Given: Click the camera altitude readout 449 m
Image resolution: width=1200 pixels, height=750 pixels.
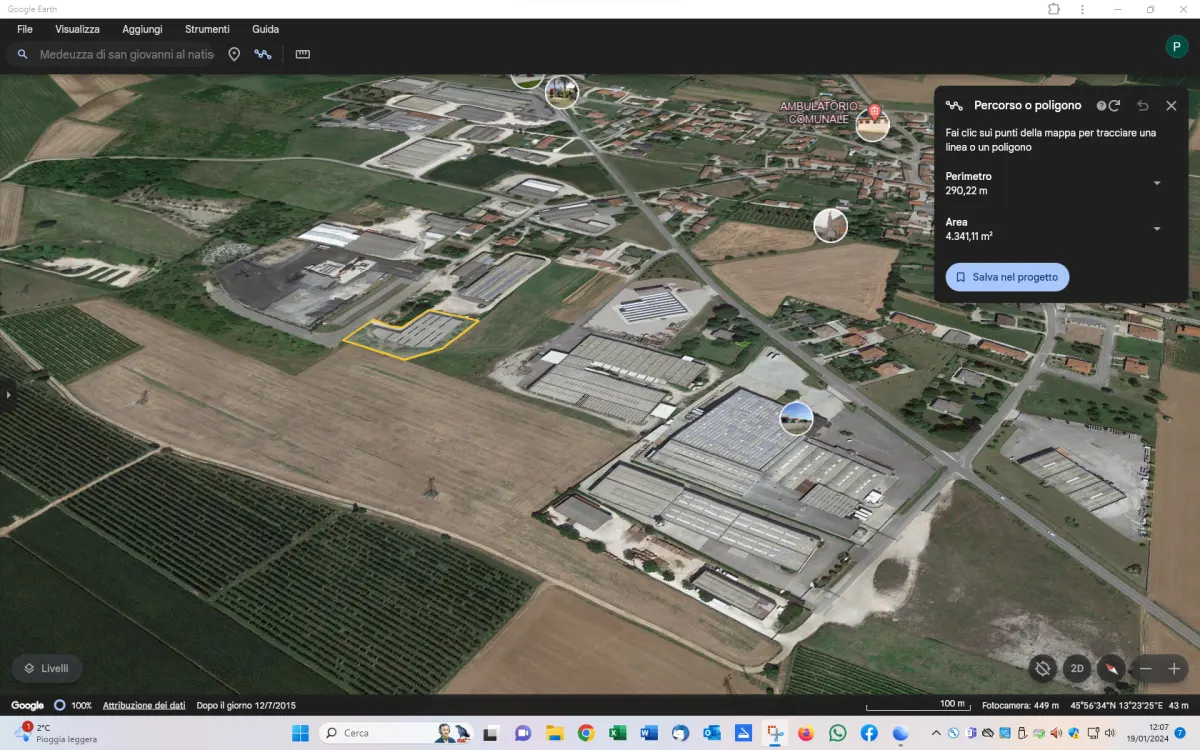Looking at the screenshot, I should (x=1020, y=705).
